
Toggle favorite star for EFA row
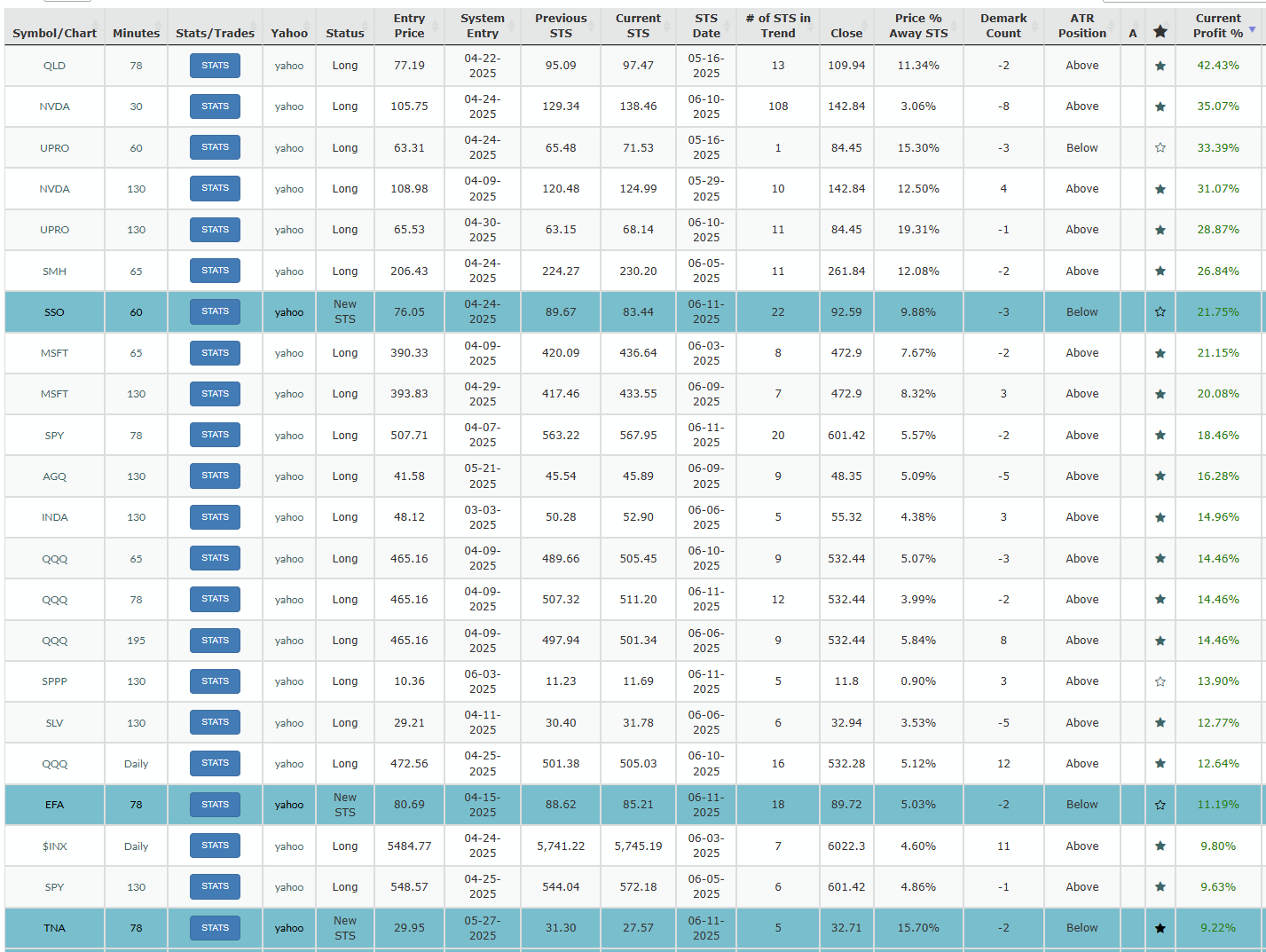click(x=1160, y=805)
